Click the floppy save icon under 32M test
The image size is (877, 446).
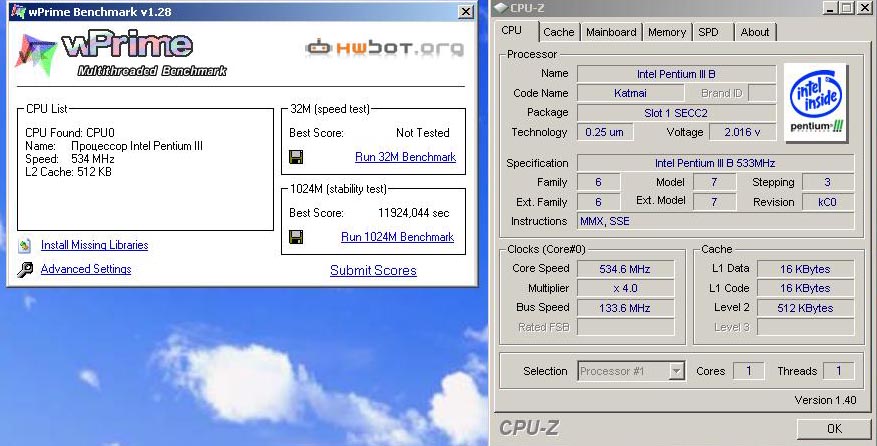coord(296,157)
